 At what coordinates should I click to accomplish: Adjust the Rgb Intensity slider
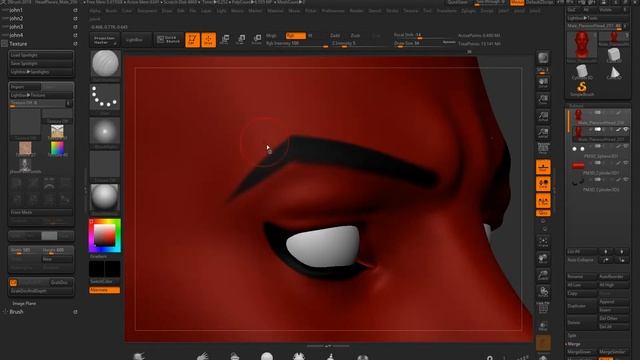[297, 43]
